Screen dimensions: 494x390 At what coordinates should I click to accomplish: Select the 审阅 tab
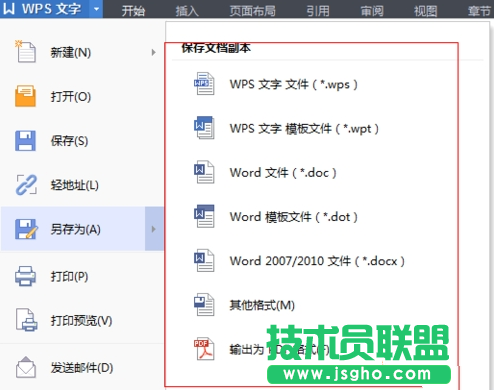(372, 11)
